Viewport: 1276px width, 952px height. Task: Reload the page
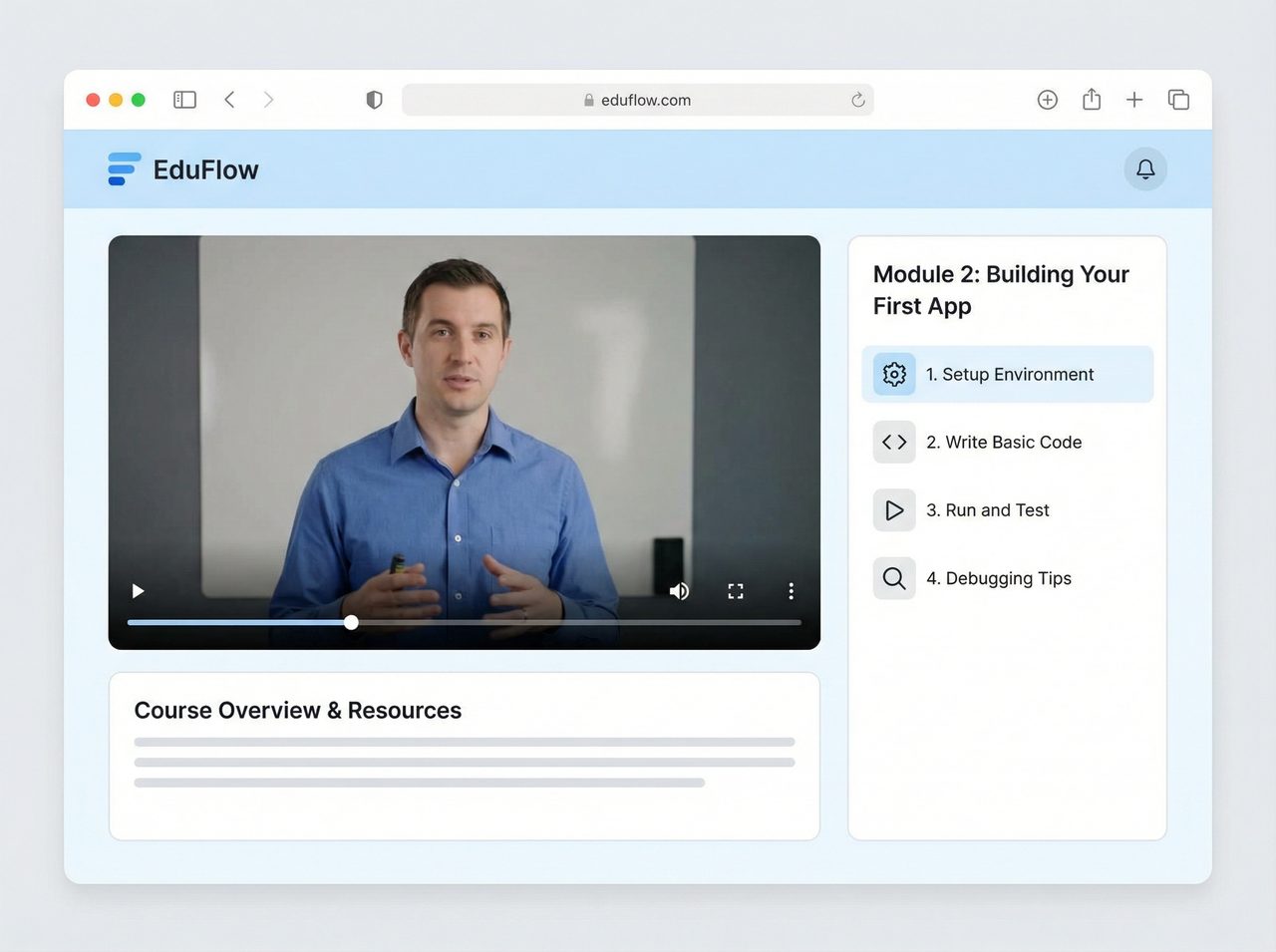click(857, 100)
